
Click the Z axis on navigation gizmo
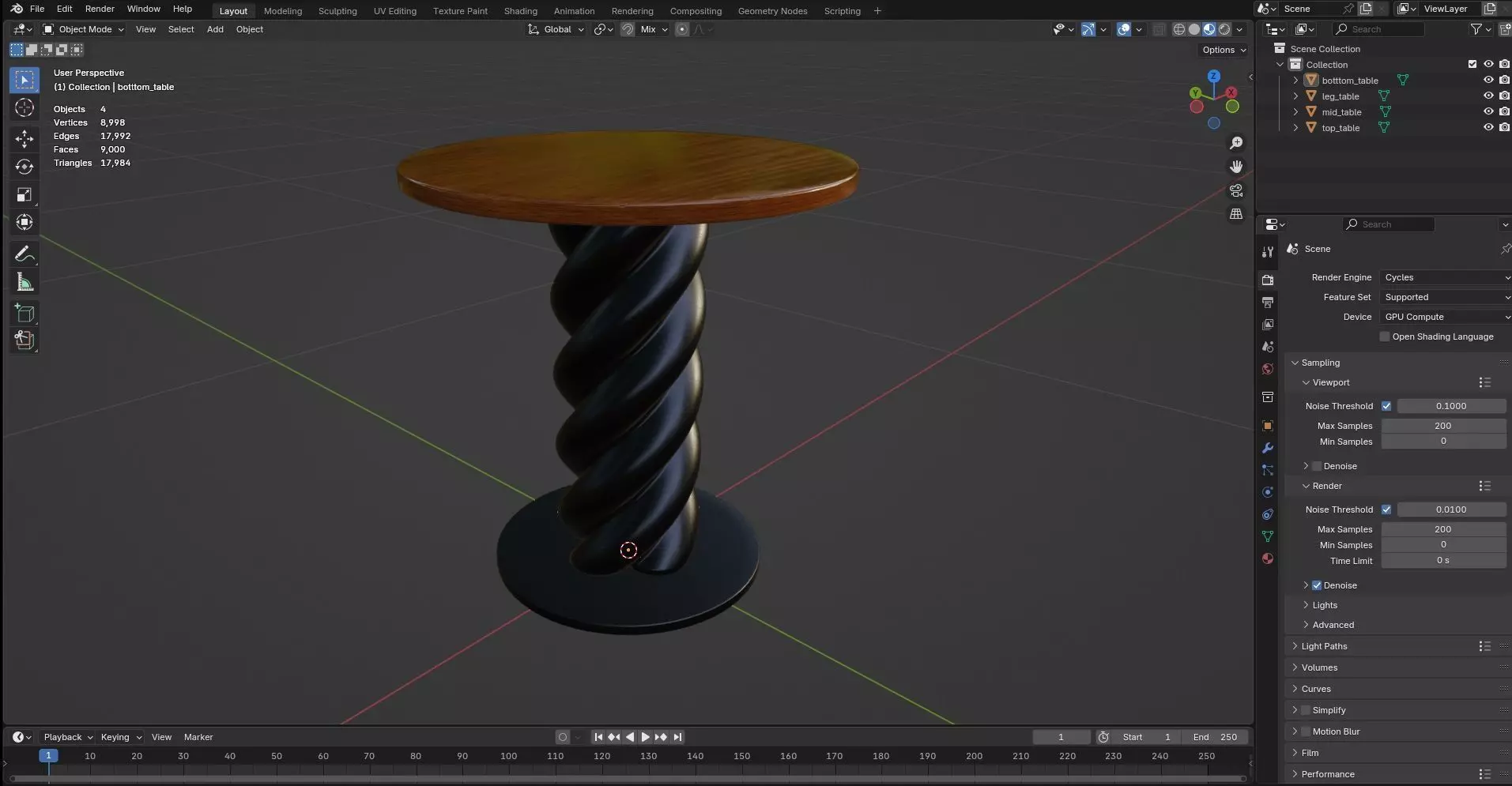(1214, 76)
